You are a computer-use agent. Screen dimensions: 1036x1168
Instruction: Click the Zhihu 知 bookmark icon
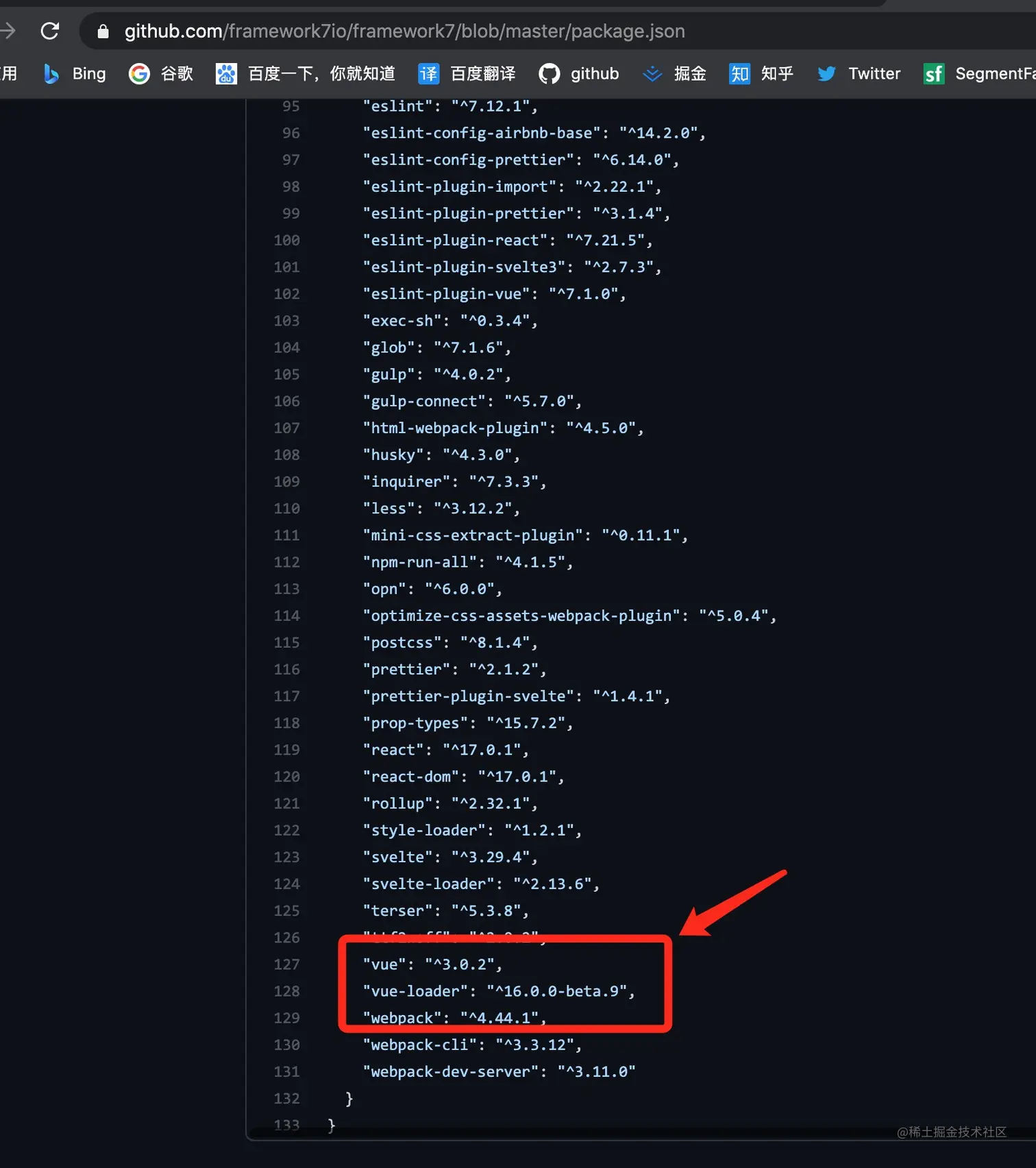click(x=739, y=73)
